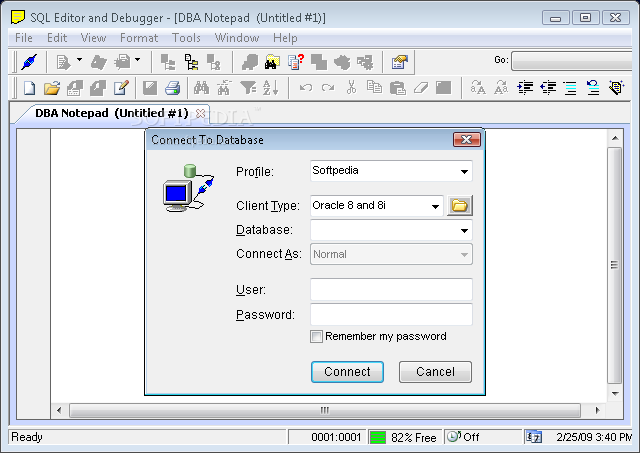640x453 pixels.
Task: Click the decrease indent icon
Action: pyautogui.click(x=548, y=88)
